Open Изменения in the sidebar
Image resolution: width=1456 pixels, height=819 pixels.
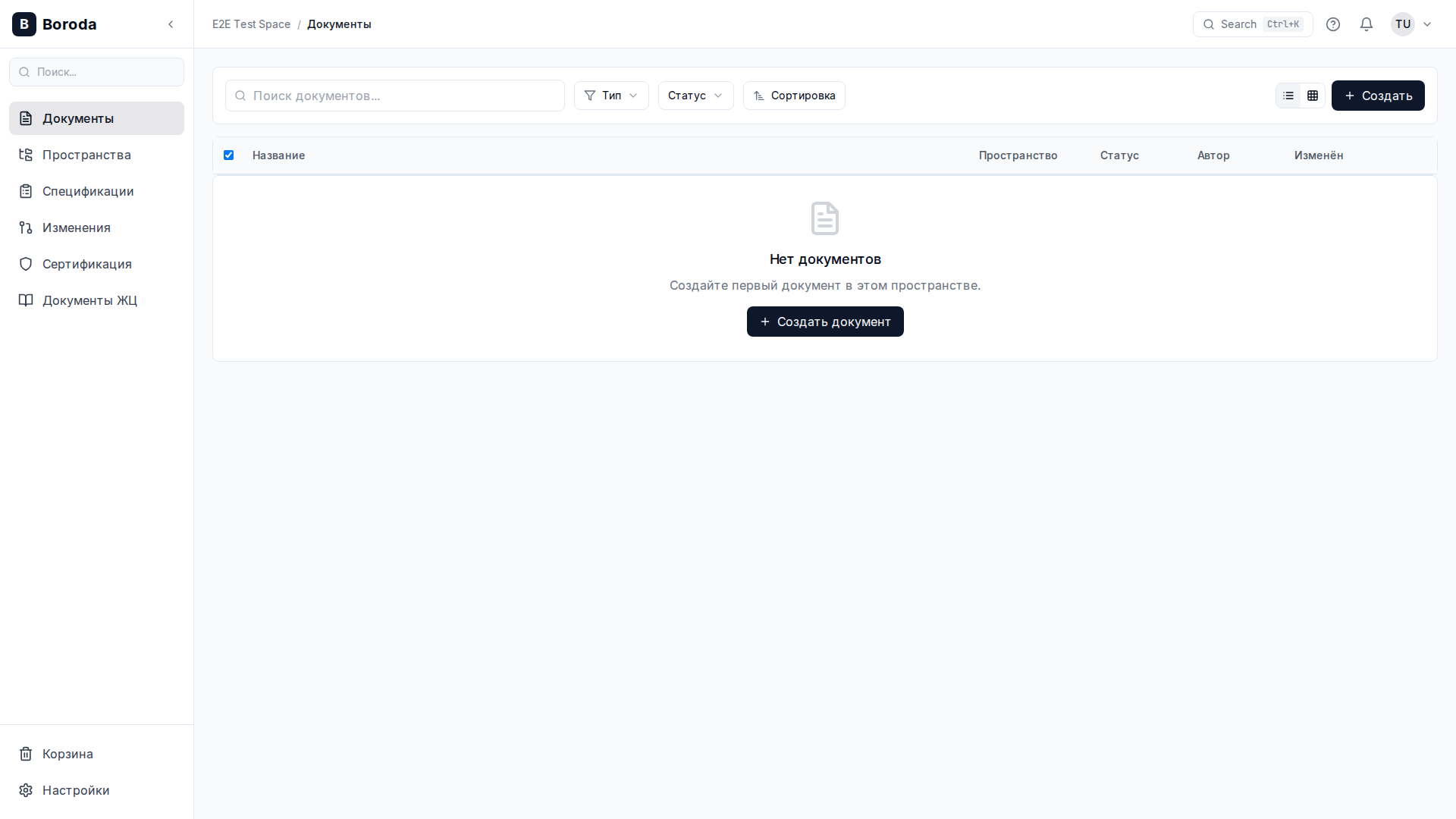[x=76, y=227]
